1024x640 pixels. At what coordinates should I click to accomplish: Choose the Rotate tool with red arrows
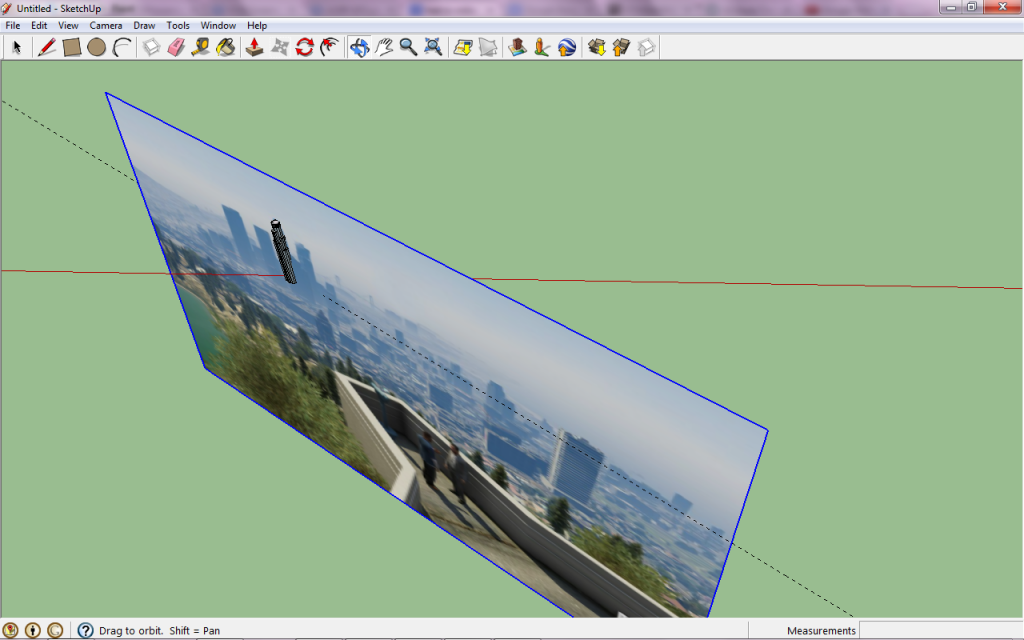pyautogui.click(x=305, y=47)
